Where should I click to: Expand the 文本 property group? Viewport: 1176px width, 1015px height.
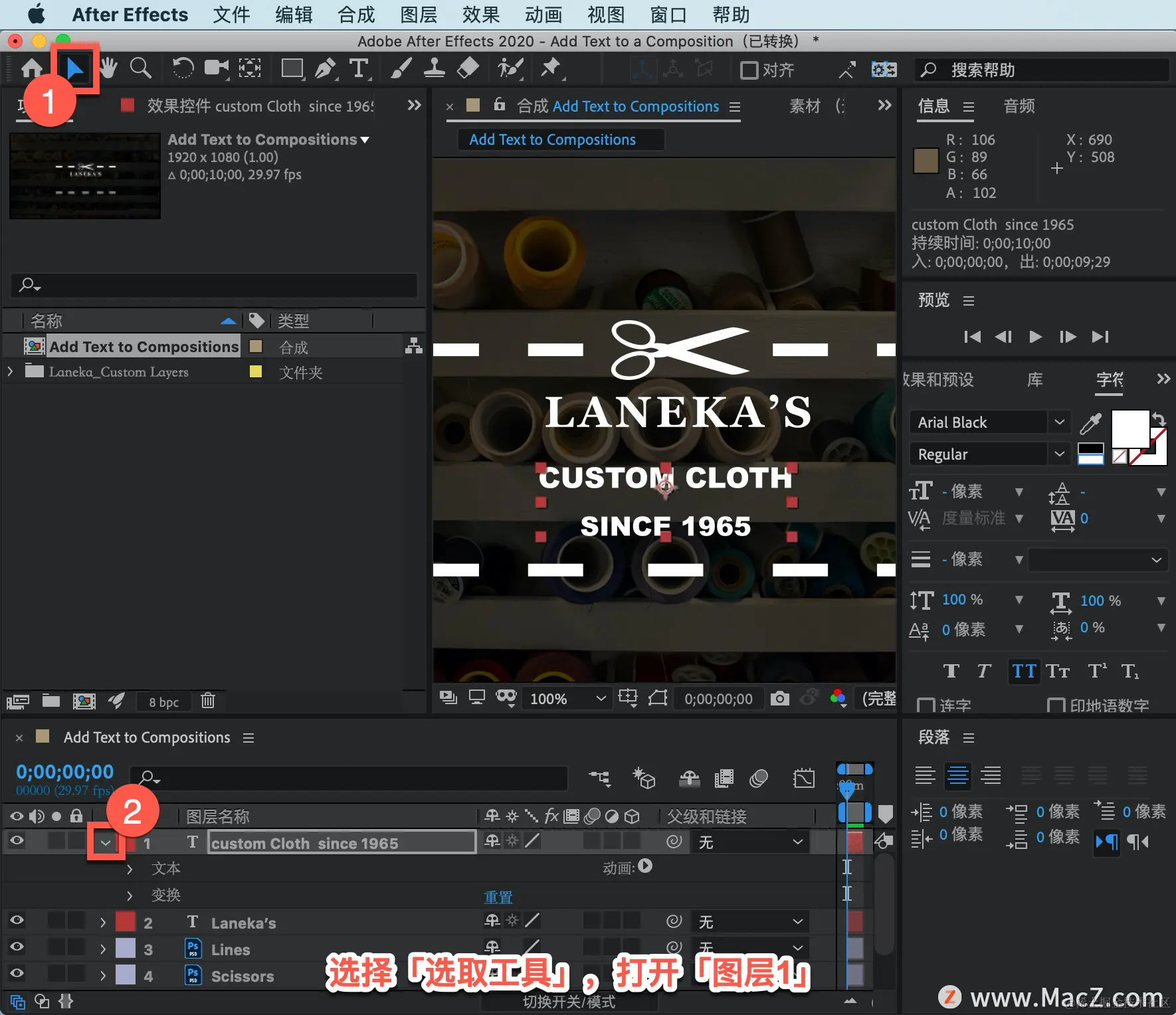coord(130,869)
